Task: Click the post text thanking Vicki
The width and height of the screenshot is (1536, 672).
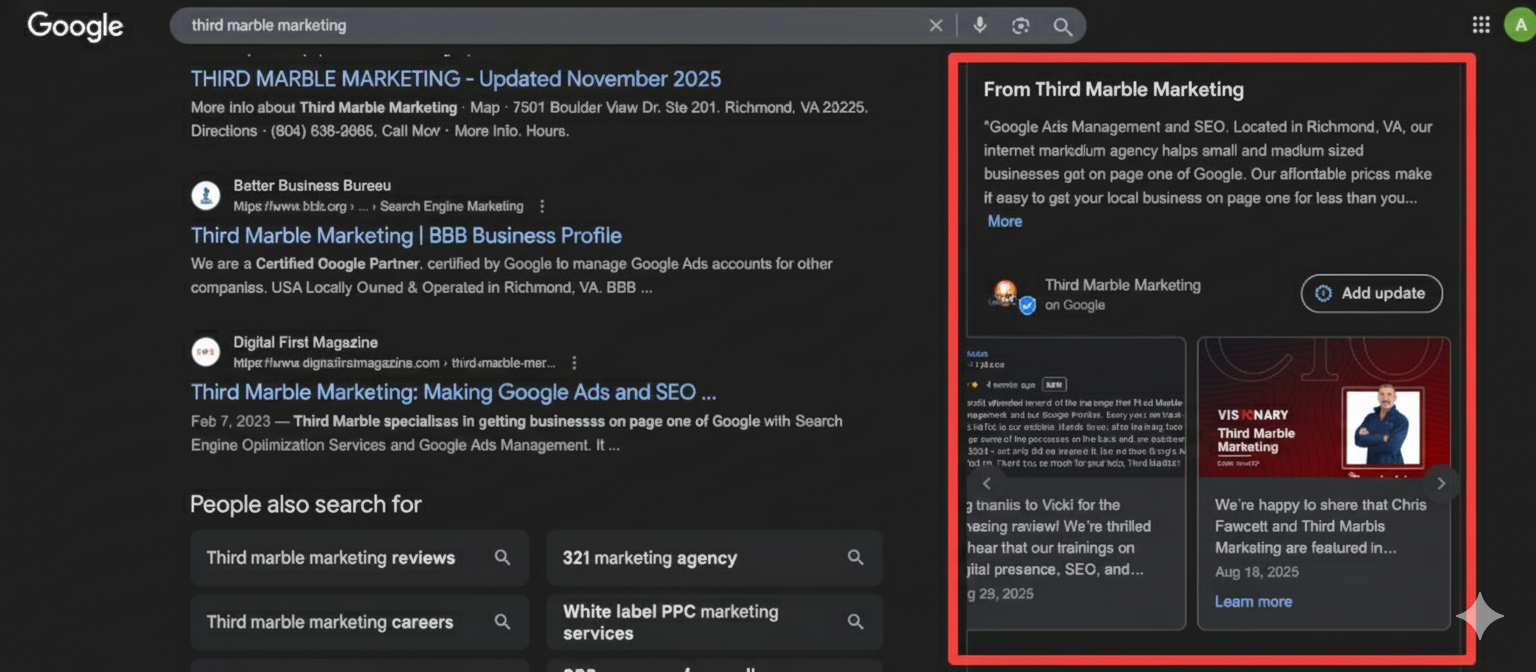Action: click(1060, 537)
